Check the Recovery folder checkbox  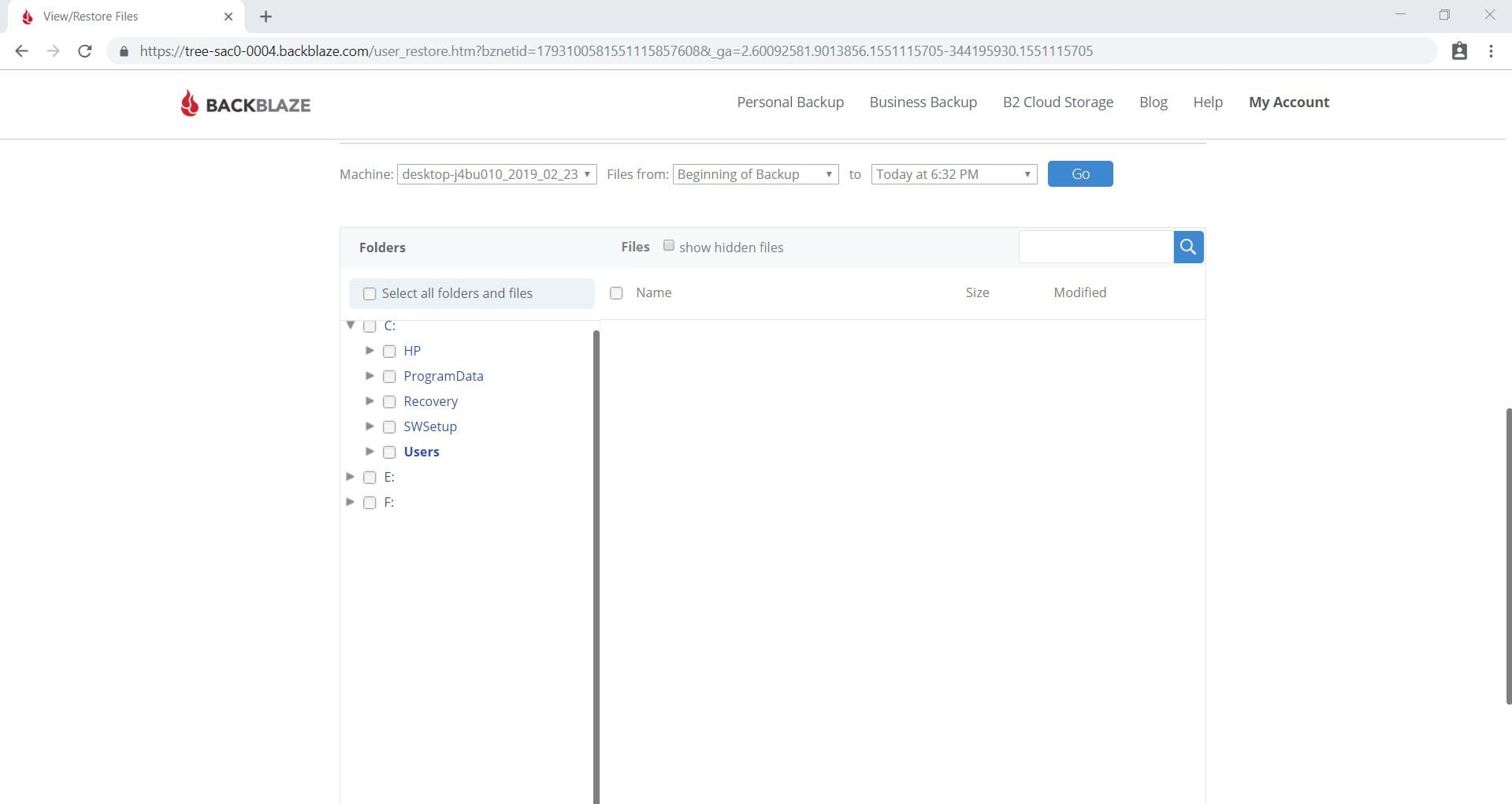pyautogui.click(x=389, y=402)
